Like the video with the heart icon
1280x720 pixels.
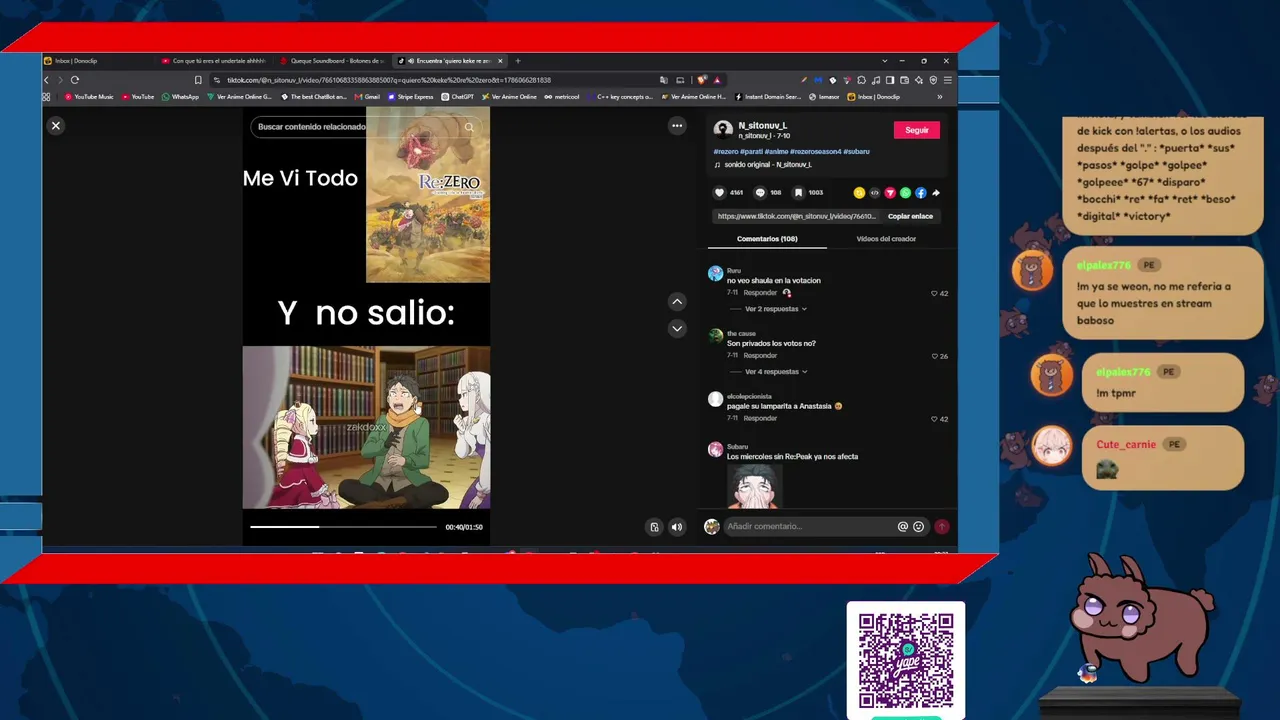(719, 192)
